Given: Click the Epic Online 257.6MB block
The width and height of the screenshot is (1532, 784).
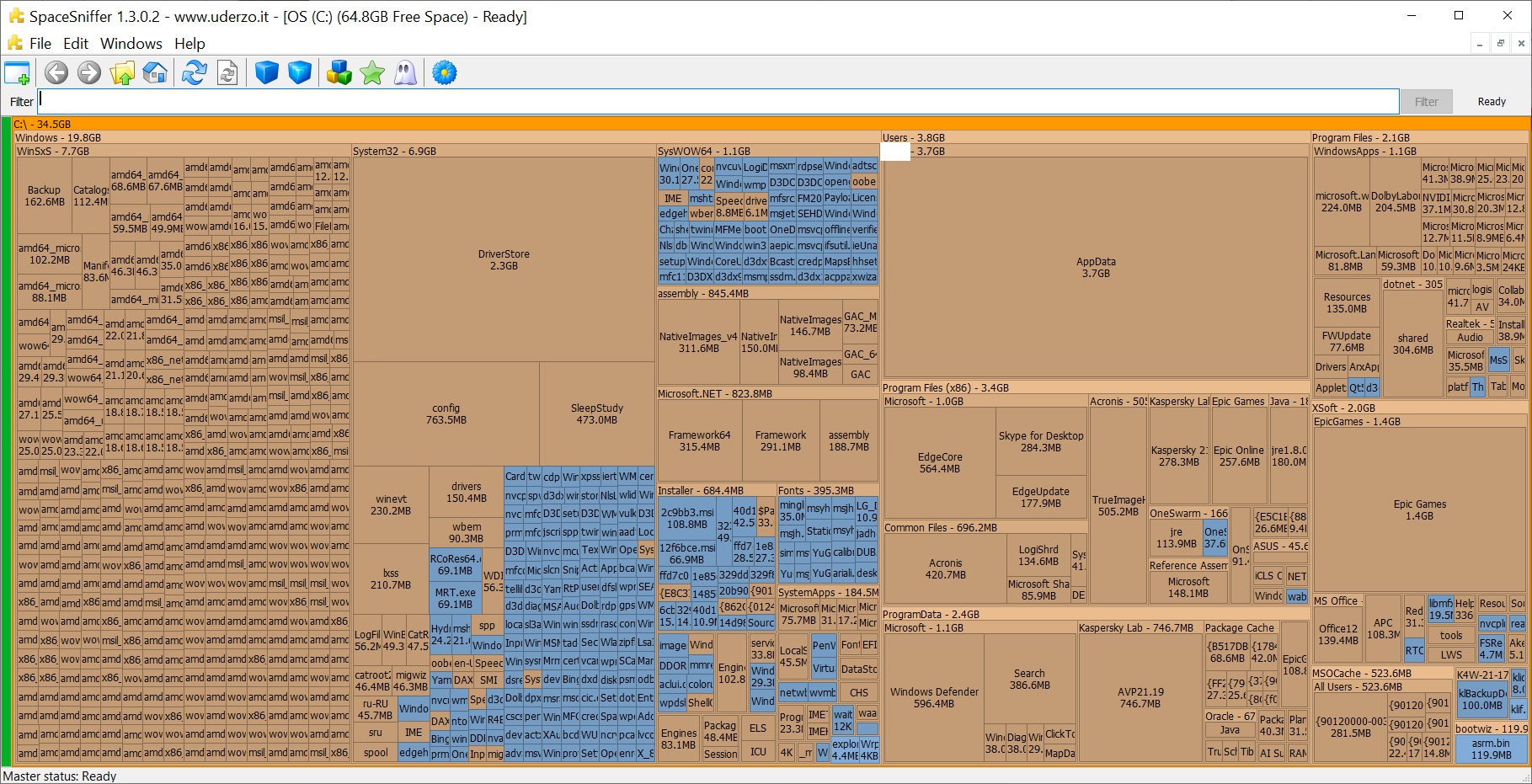Looking at the screenshot, I should coord(1239,456).
